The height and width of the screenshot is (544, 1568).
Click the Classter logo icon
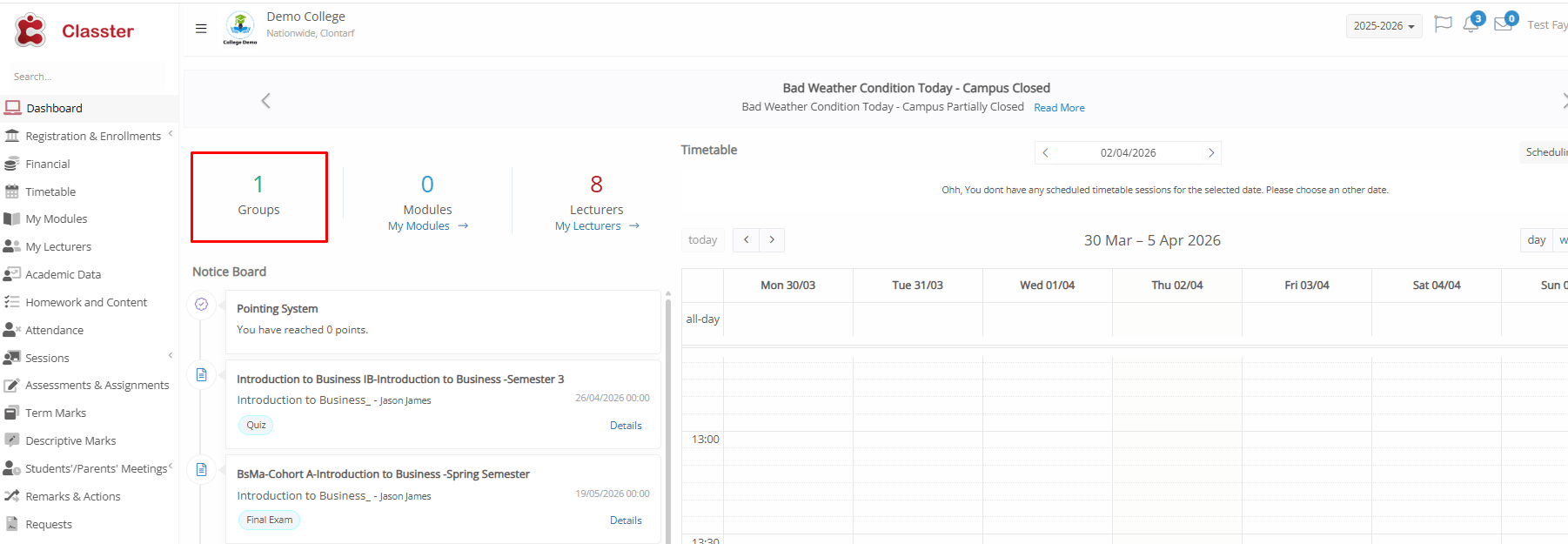click(30, 30)
